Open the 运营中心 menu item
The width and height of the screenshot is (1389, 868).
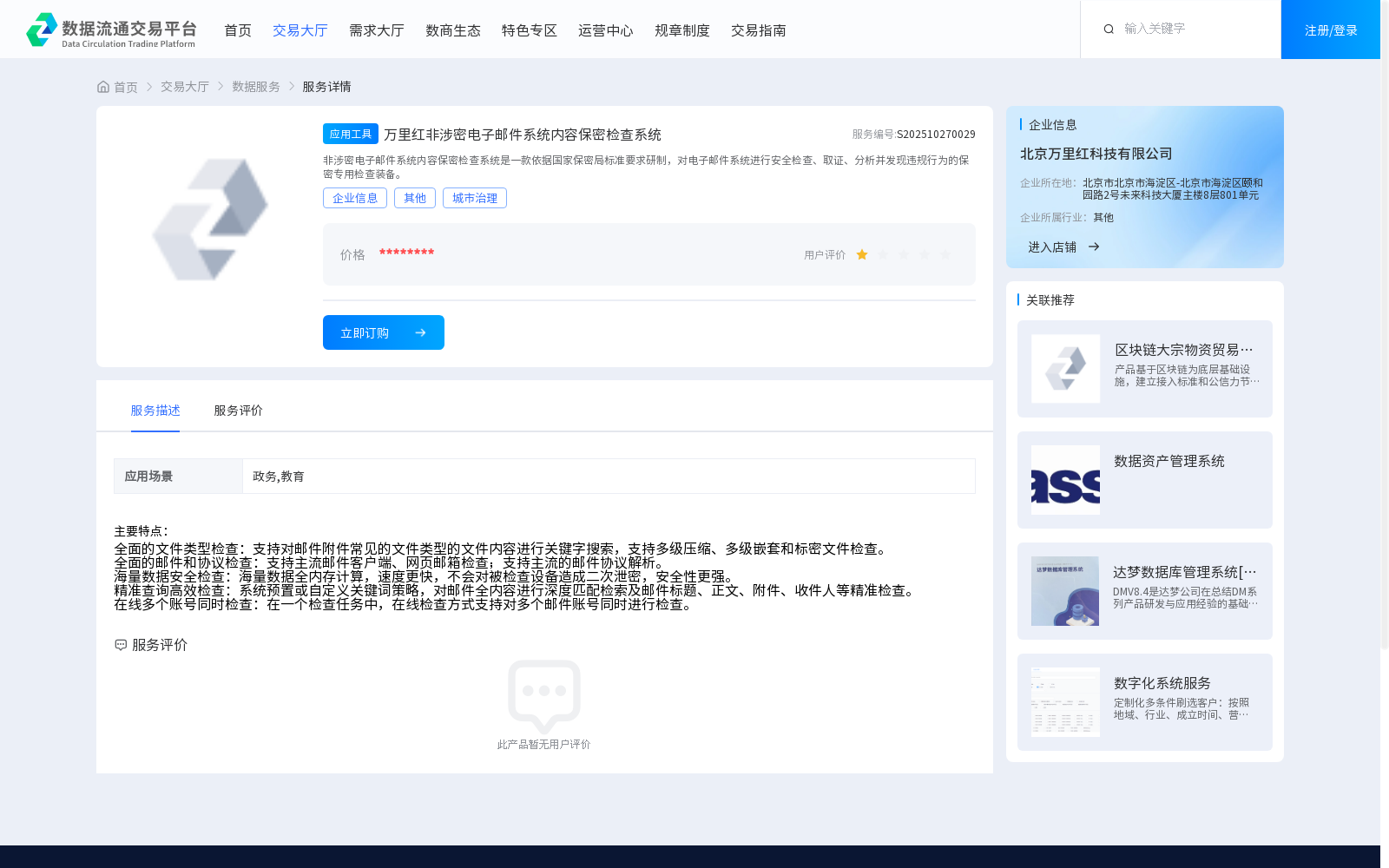click(606, 30)
